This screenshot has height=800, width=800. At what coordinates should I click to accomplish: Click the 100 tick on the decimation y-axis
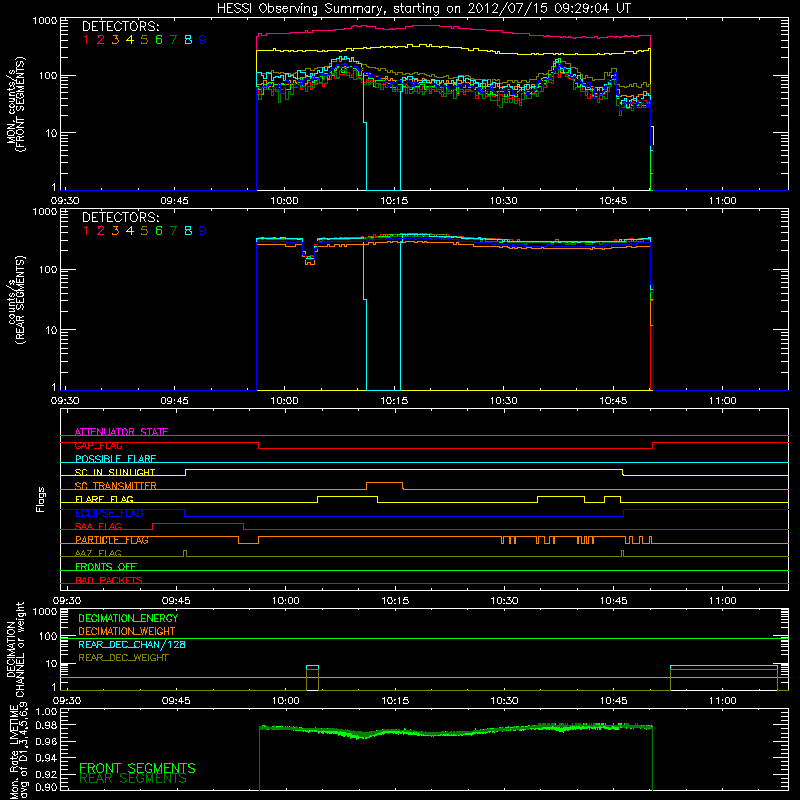click(x=48, y=636)
